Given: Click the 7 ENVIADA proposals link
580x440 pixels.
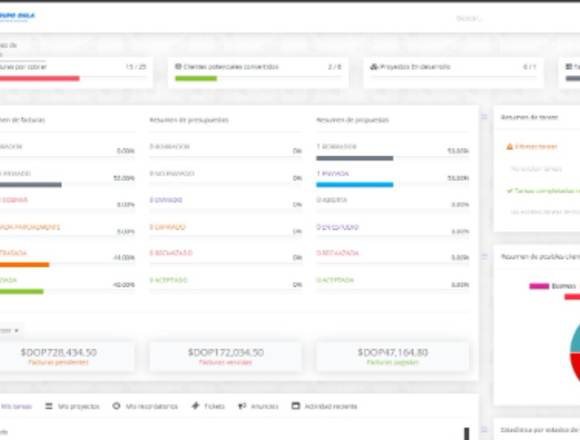Looking at the screenshot, I should tap(332, 173).
